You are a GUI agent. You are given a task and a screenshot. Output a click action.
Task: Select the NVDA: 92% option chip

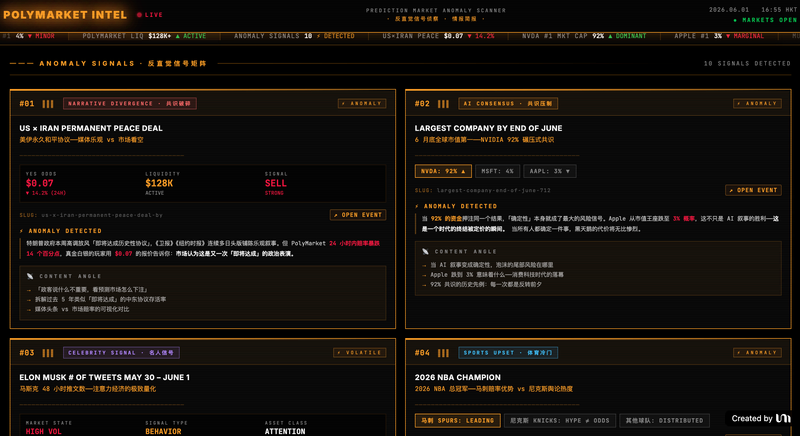[x=443, y=171]
